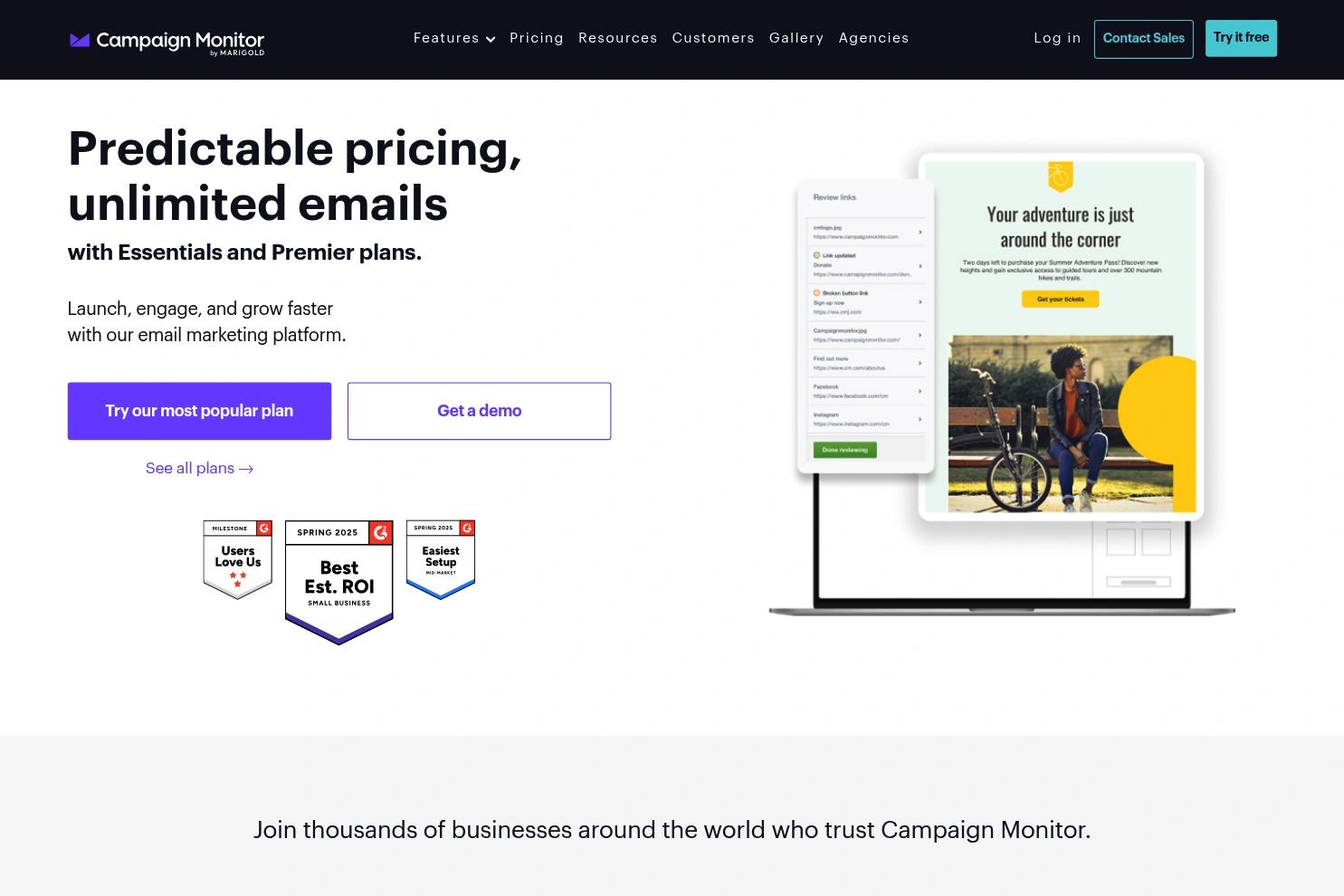Expand the Facebook link row arrow
Viewport: 1344px width, 896px height.
click(920, 391)
